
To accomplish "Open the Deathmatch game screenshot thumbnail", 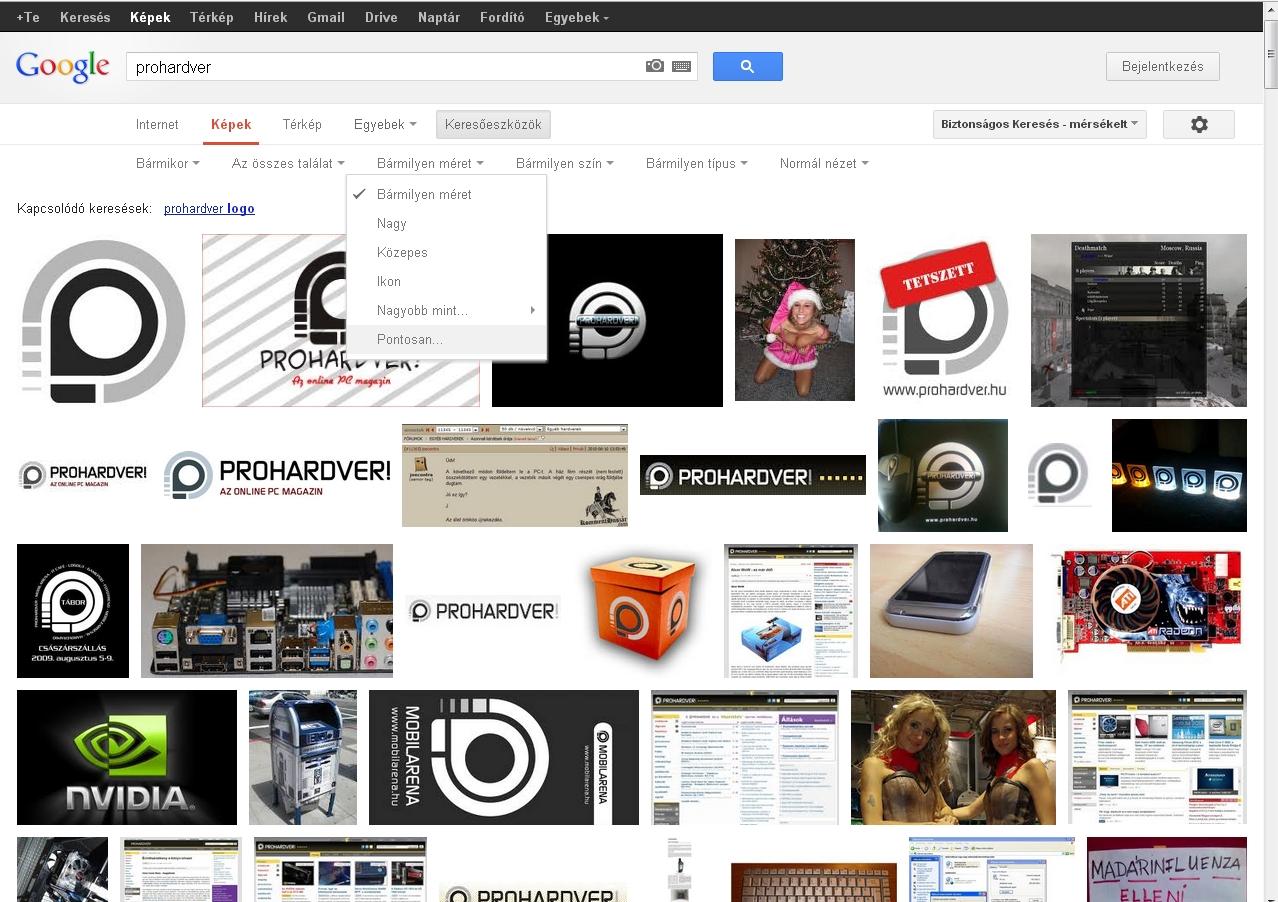I will coord(1139,320).
